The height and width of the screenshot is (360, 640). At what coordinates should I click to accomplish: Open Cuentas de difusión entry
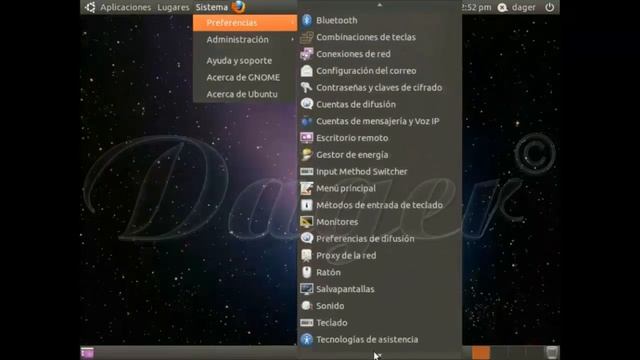[379, 104]
